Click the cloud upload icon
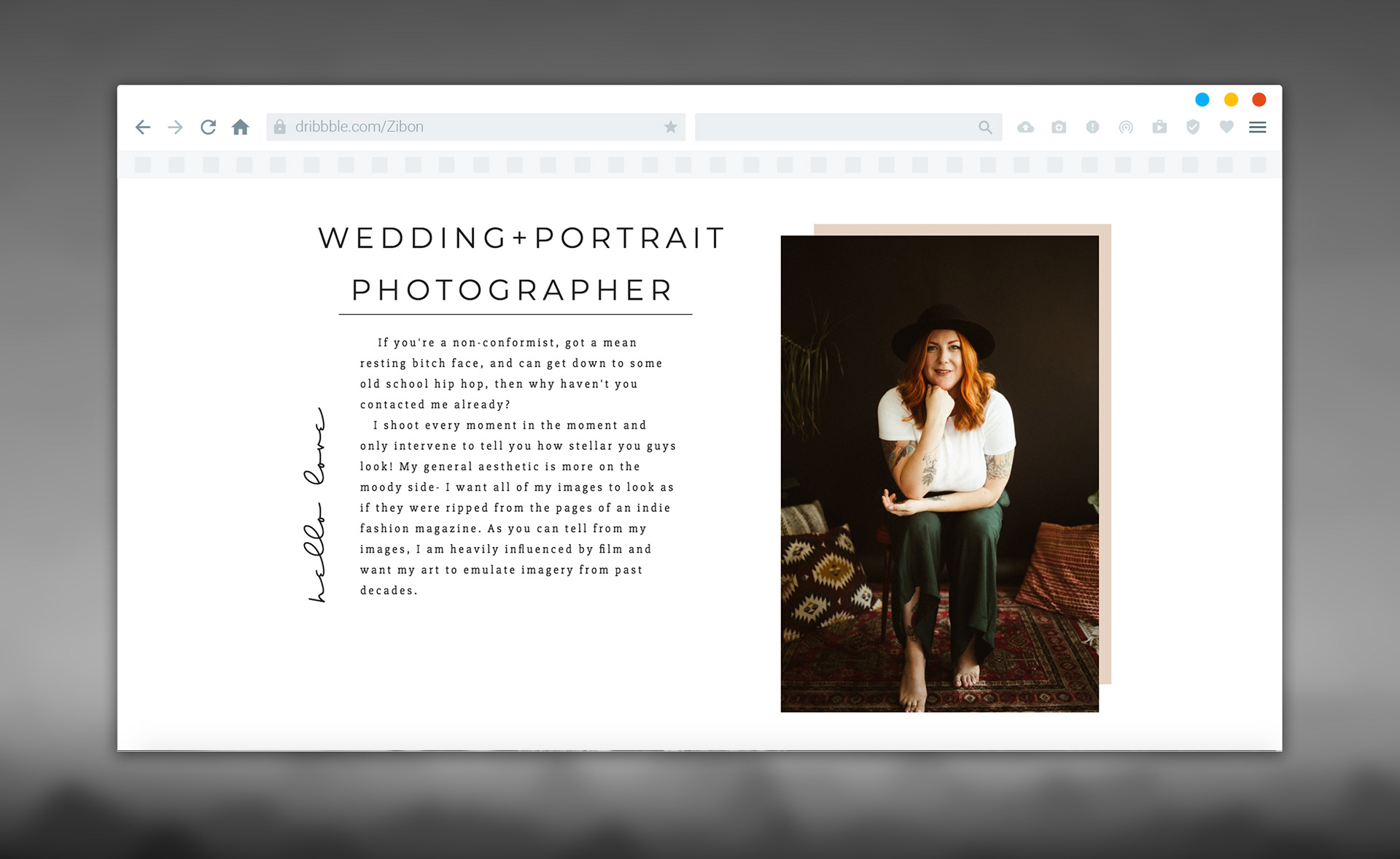The width and height of the screenshot is (1400, 859). pos(1025,127)
